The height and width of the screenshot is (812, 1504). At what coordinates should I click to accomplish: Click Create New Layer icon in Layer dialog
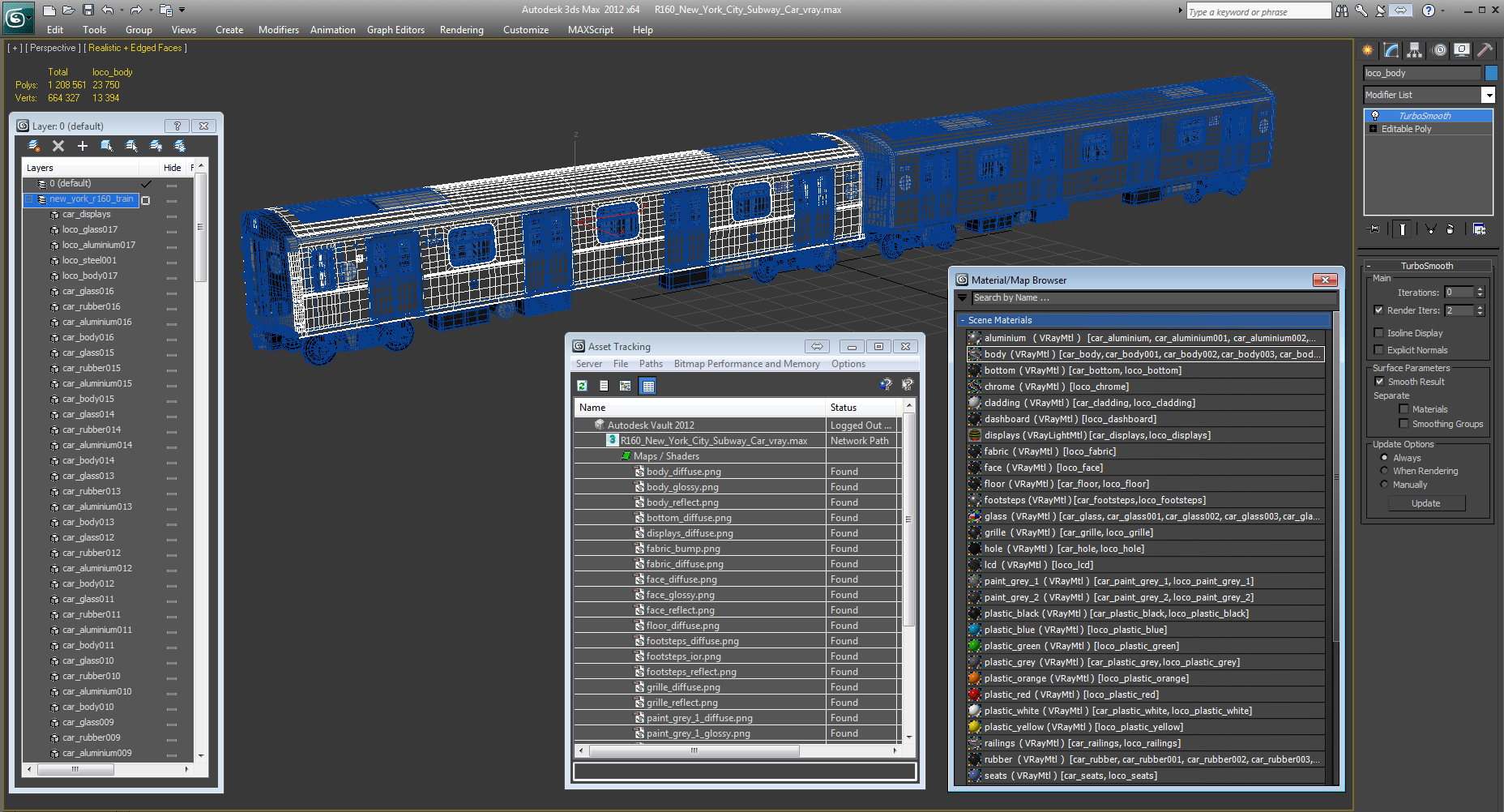pos(33,146)
